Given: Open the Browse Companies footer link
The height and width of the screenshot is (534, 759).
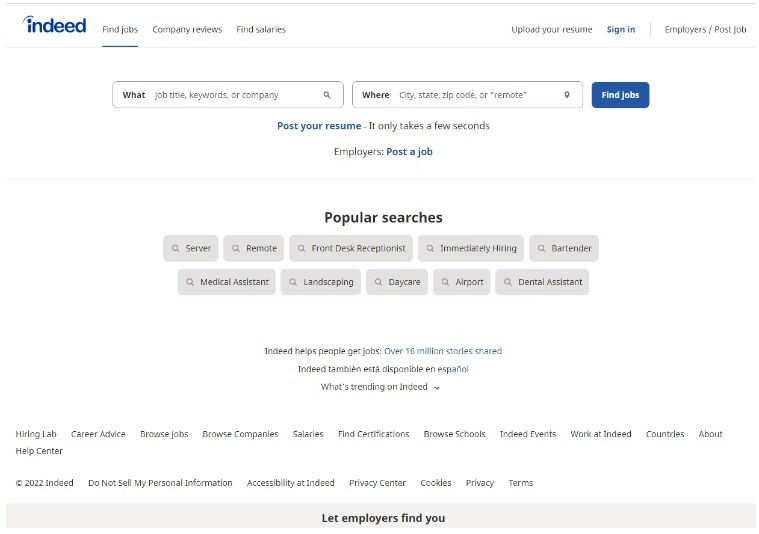Looking at the screenshot, I should pyautogui.click(x=240, y=434).
